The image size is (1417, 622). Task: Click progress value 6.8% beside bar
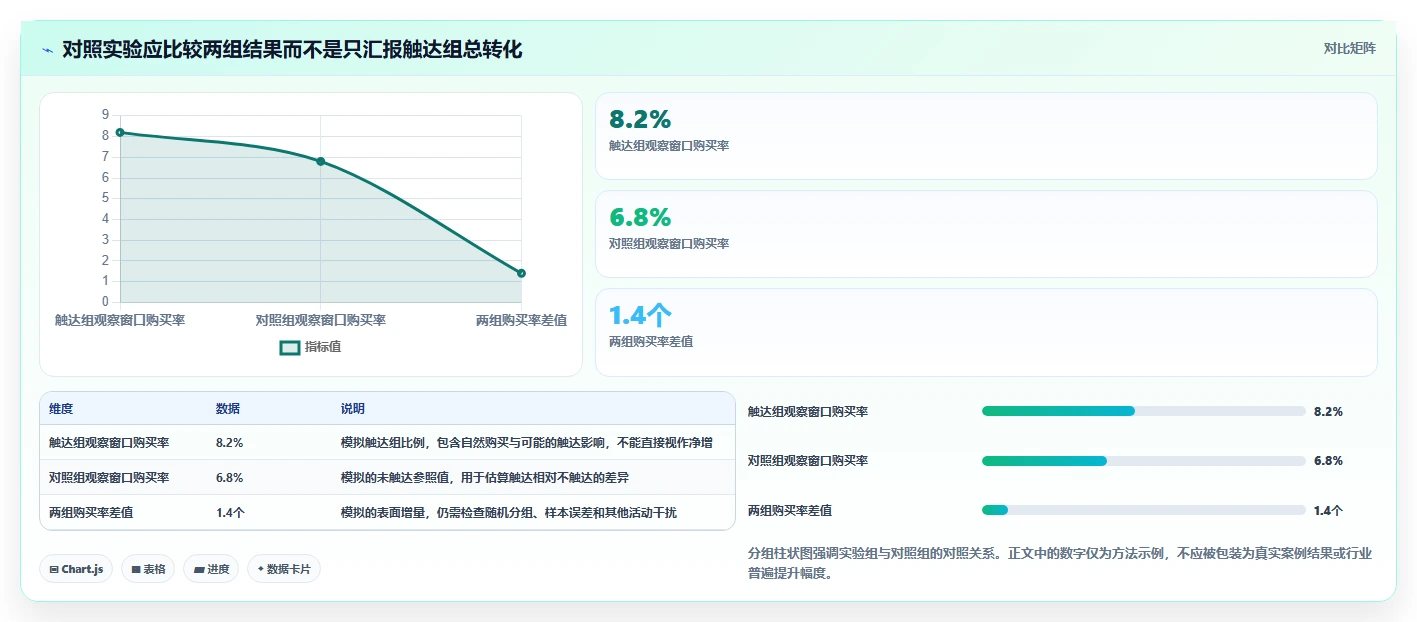(x=1328, y=461)
